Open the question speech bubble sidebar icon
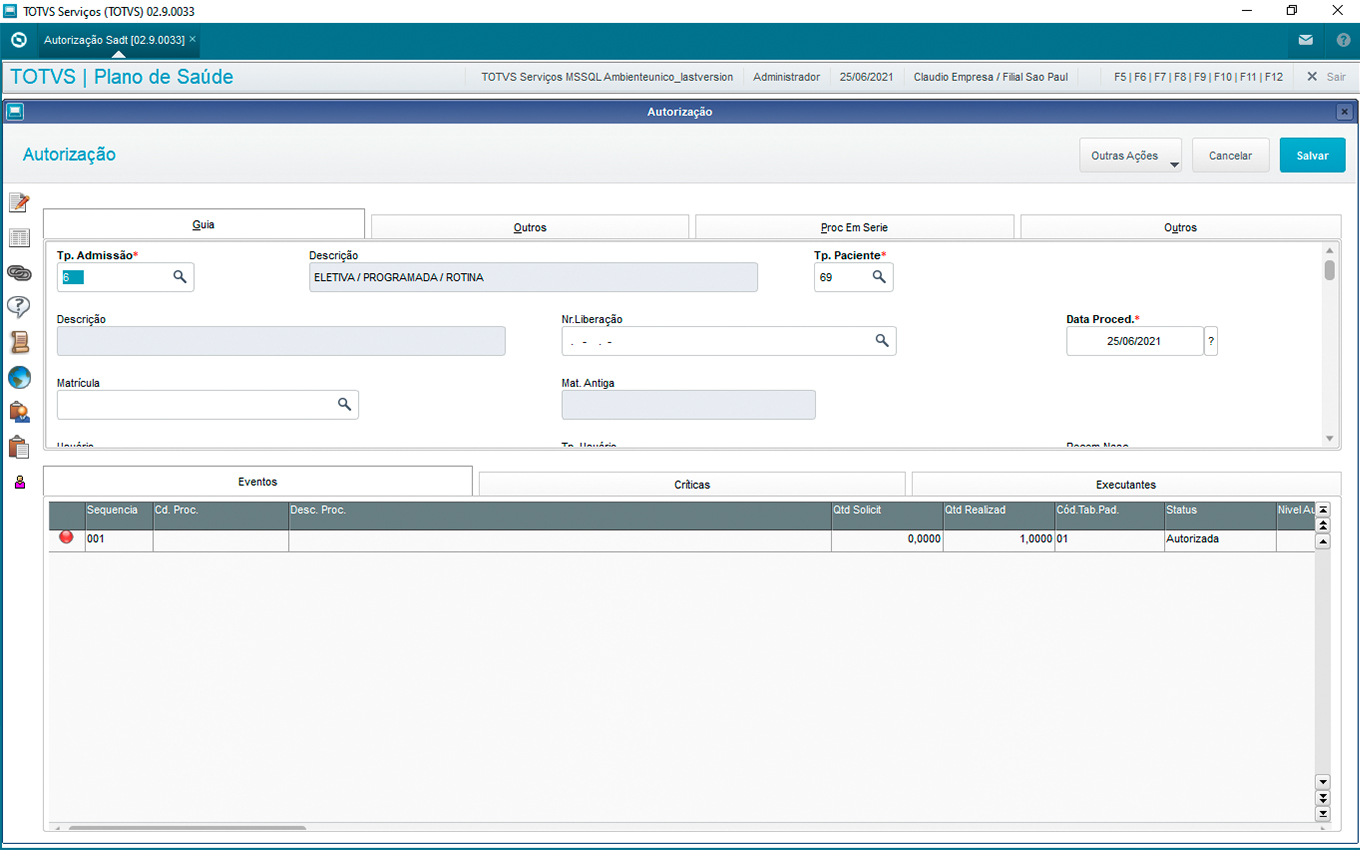Viewport: 1360px width, 850px height. click(18, 307)
